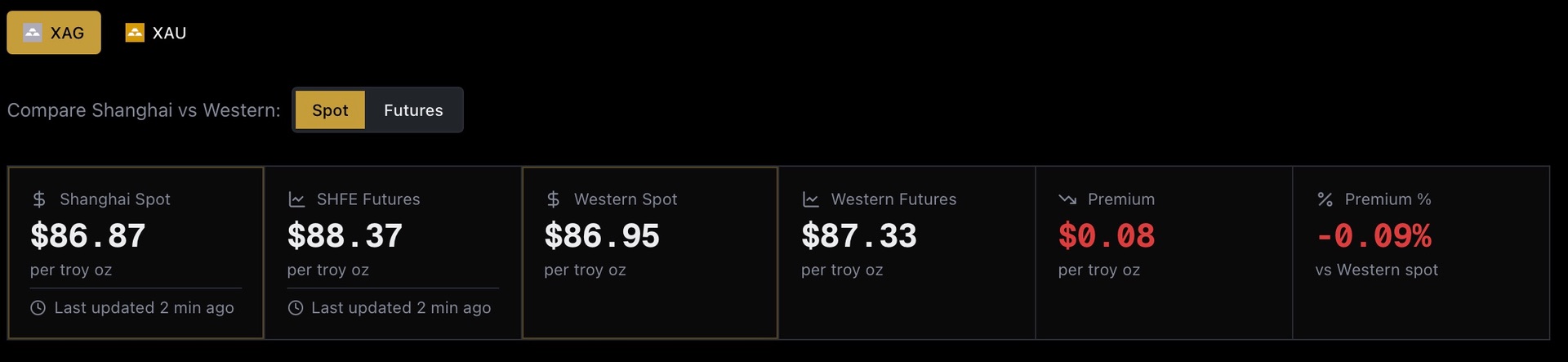Click the SHFE Futures $88.37 price
This screenshot has width=1568, height=362.
tap(345, 236)
